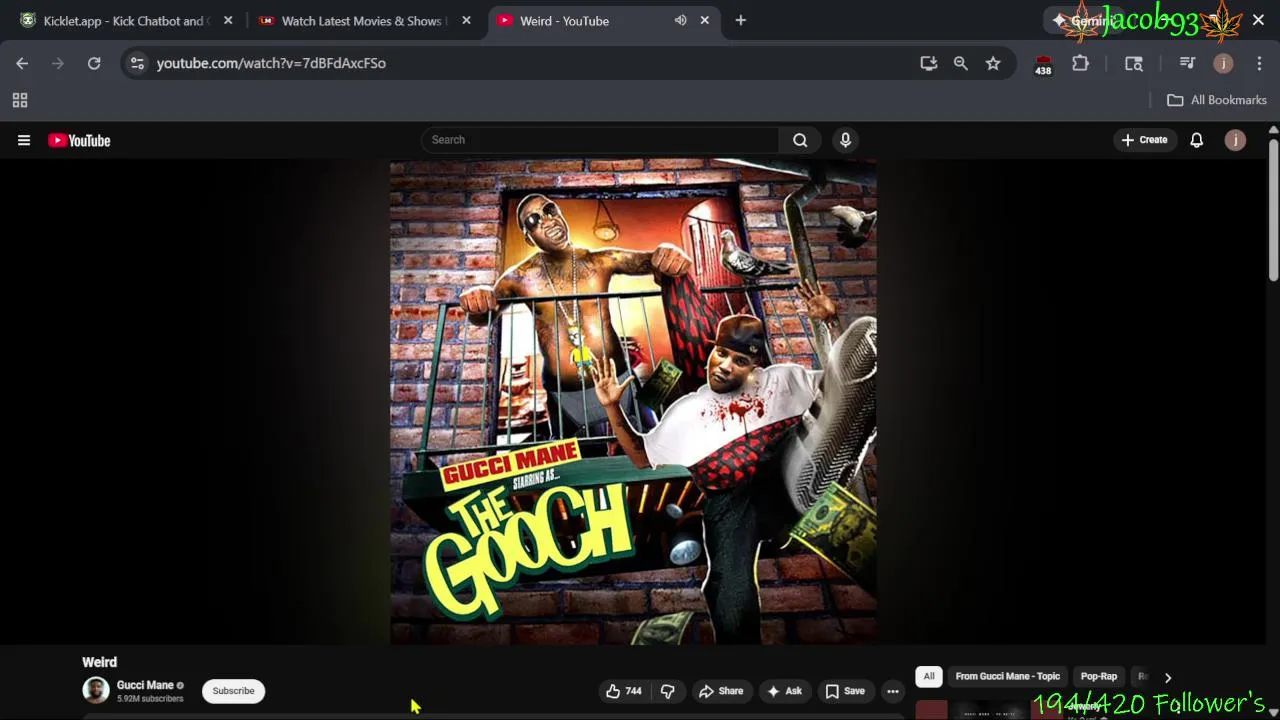
Task: Start voice search with the microphone icon
Action: tap(845, 140)
